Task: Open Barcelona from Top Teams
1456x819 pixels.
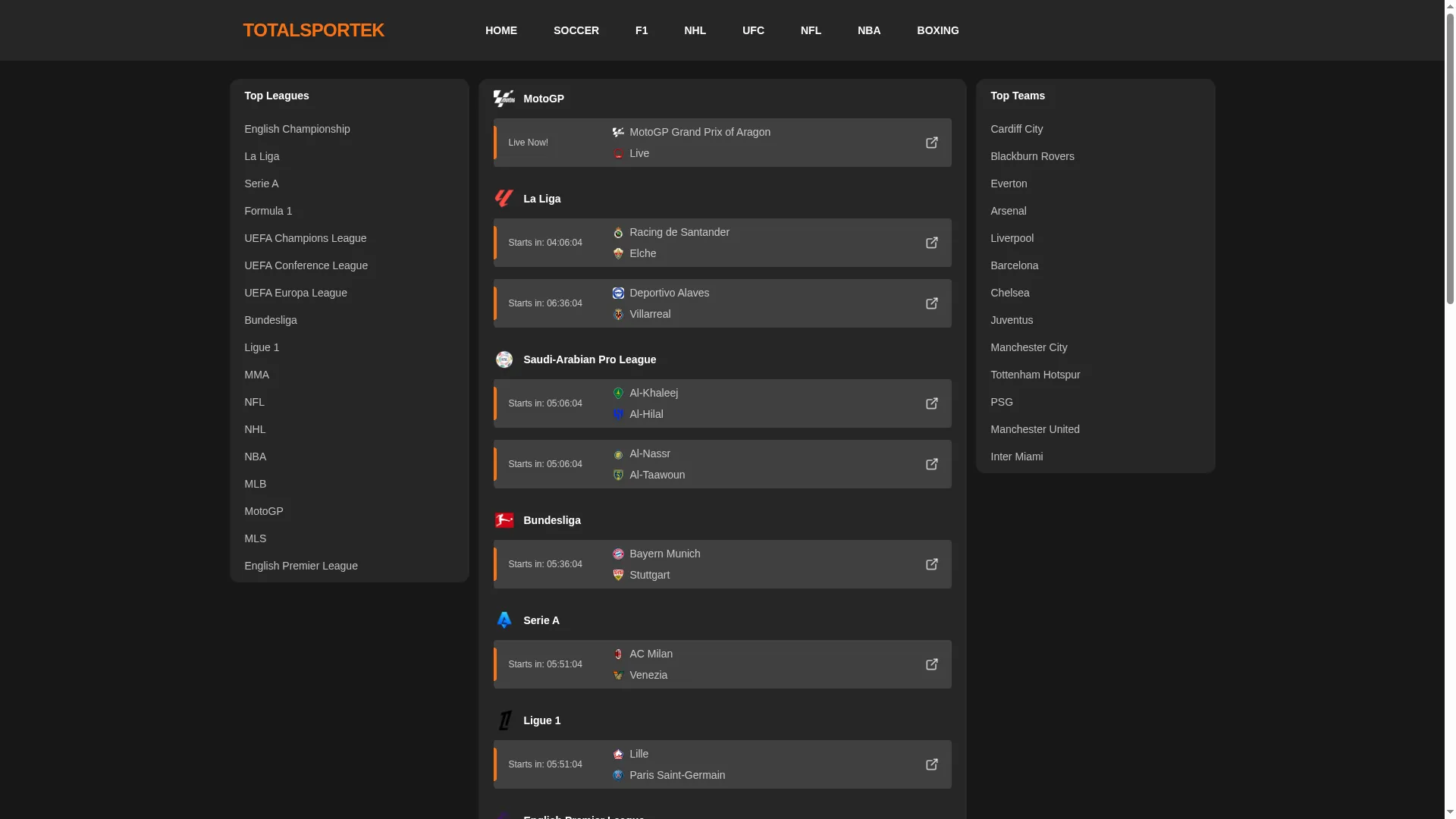Action: tap(1015, 265)
